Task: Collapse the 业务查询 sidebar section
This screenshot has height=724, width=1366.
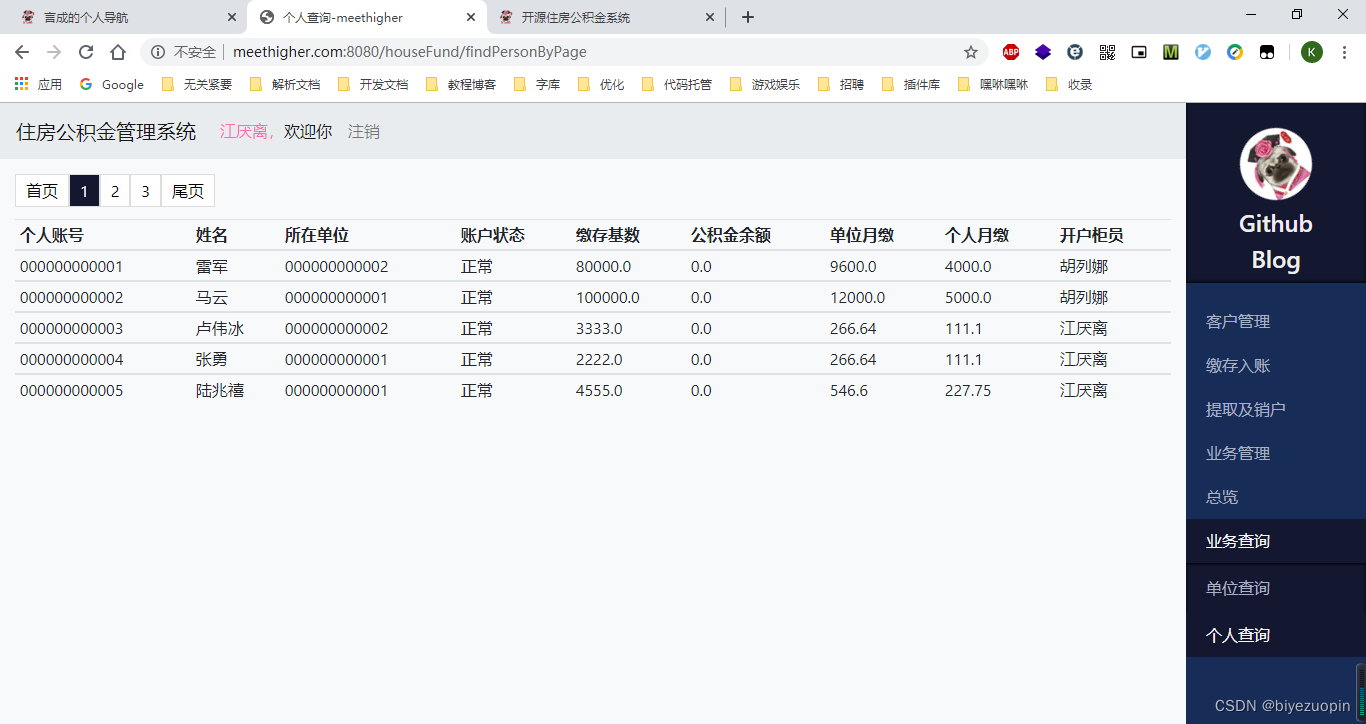Action: [1238, 541]
